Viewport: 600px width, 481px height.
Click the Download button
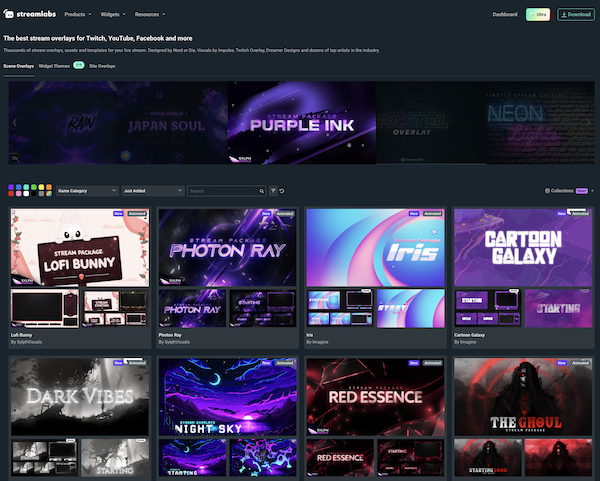tap(576, 15)
